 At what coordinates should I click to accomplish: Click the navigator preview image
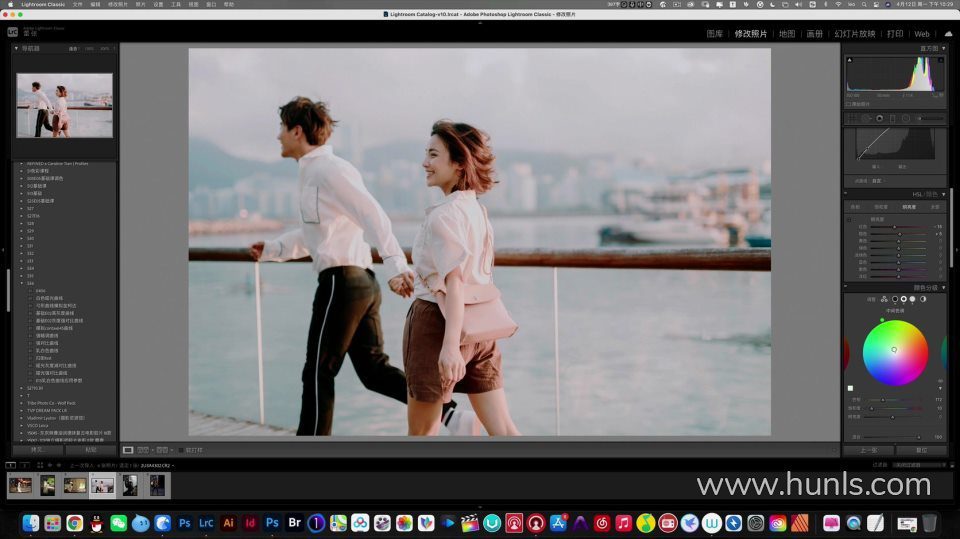coord(64,105)
